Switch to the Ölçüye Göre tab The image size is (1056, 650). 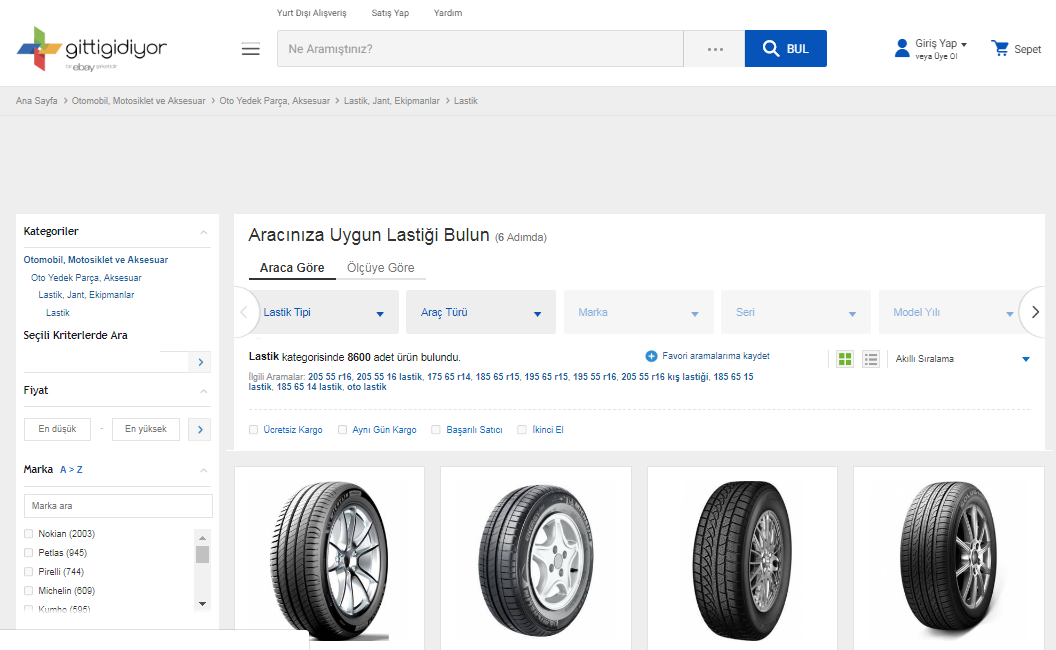(x=380, y=268)
